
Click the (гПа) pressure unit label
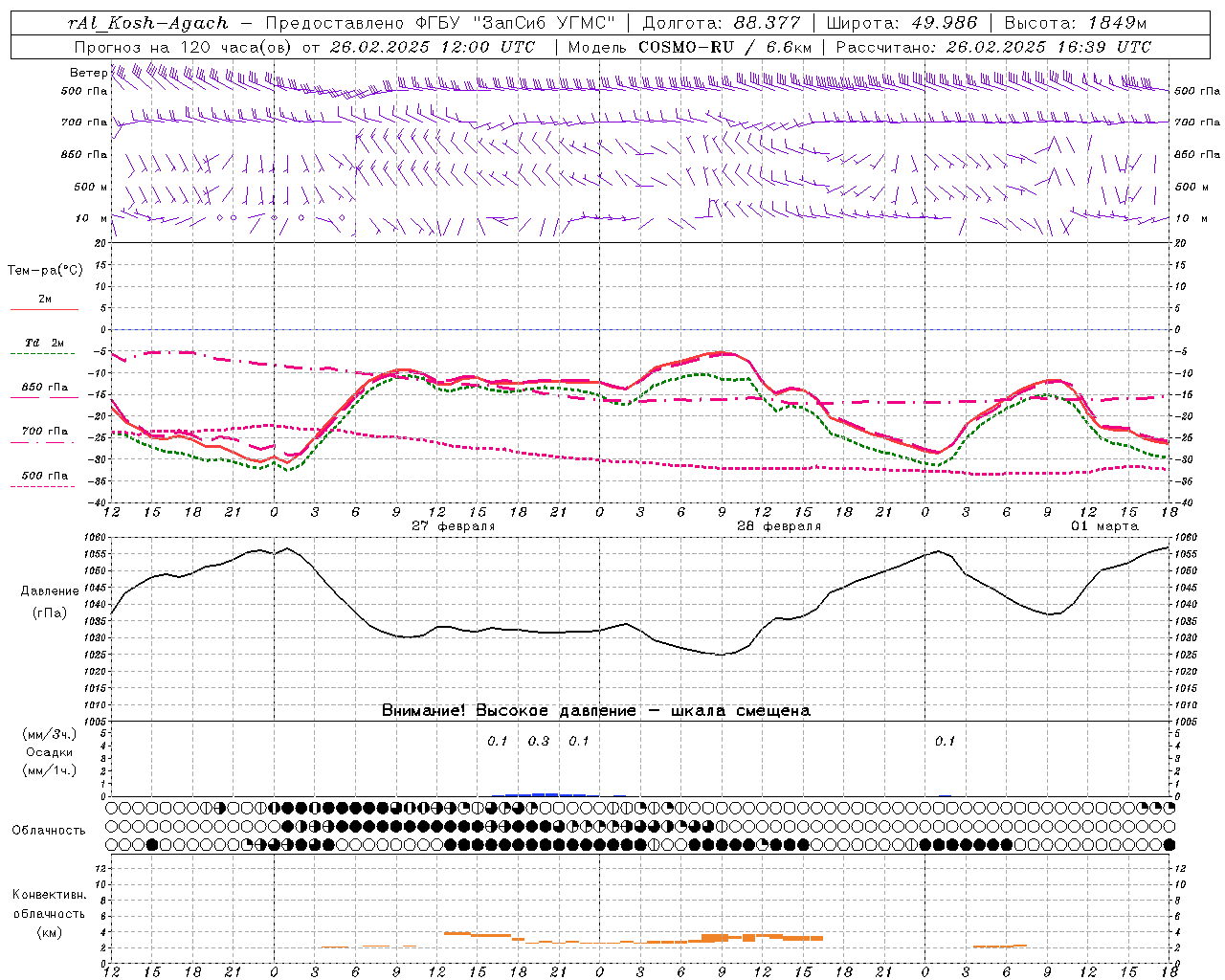pos(49,612)
